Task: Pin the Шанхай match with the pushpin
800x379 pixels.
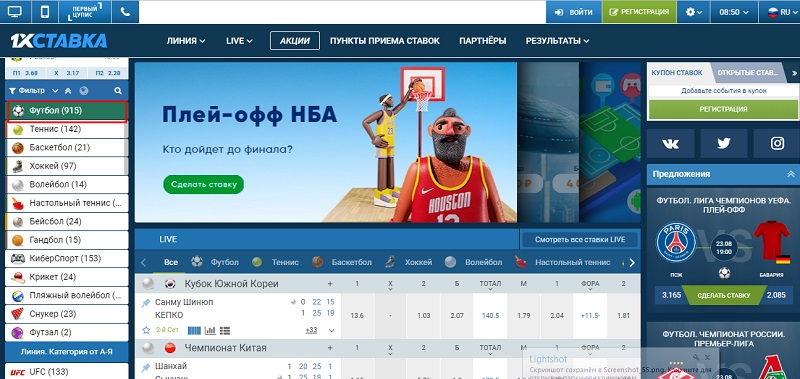Action: tap(146, 367)
